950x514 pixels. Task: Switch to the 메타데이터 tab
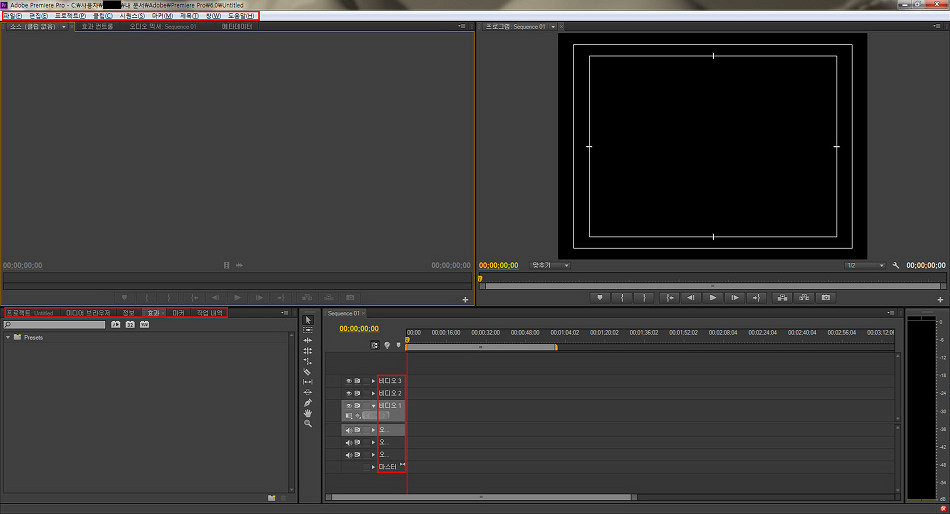(x=238, y=27)
